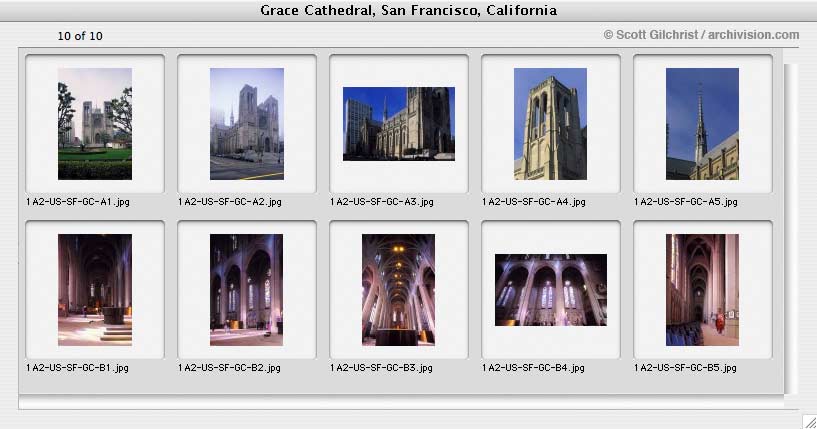Viewport: 817px width, 429px height.
Task: Open the 1A2-US-SF-GC-B2 arcade interior thumbnail
Action: 246,290
